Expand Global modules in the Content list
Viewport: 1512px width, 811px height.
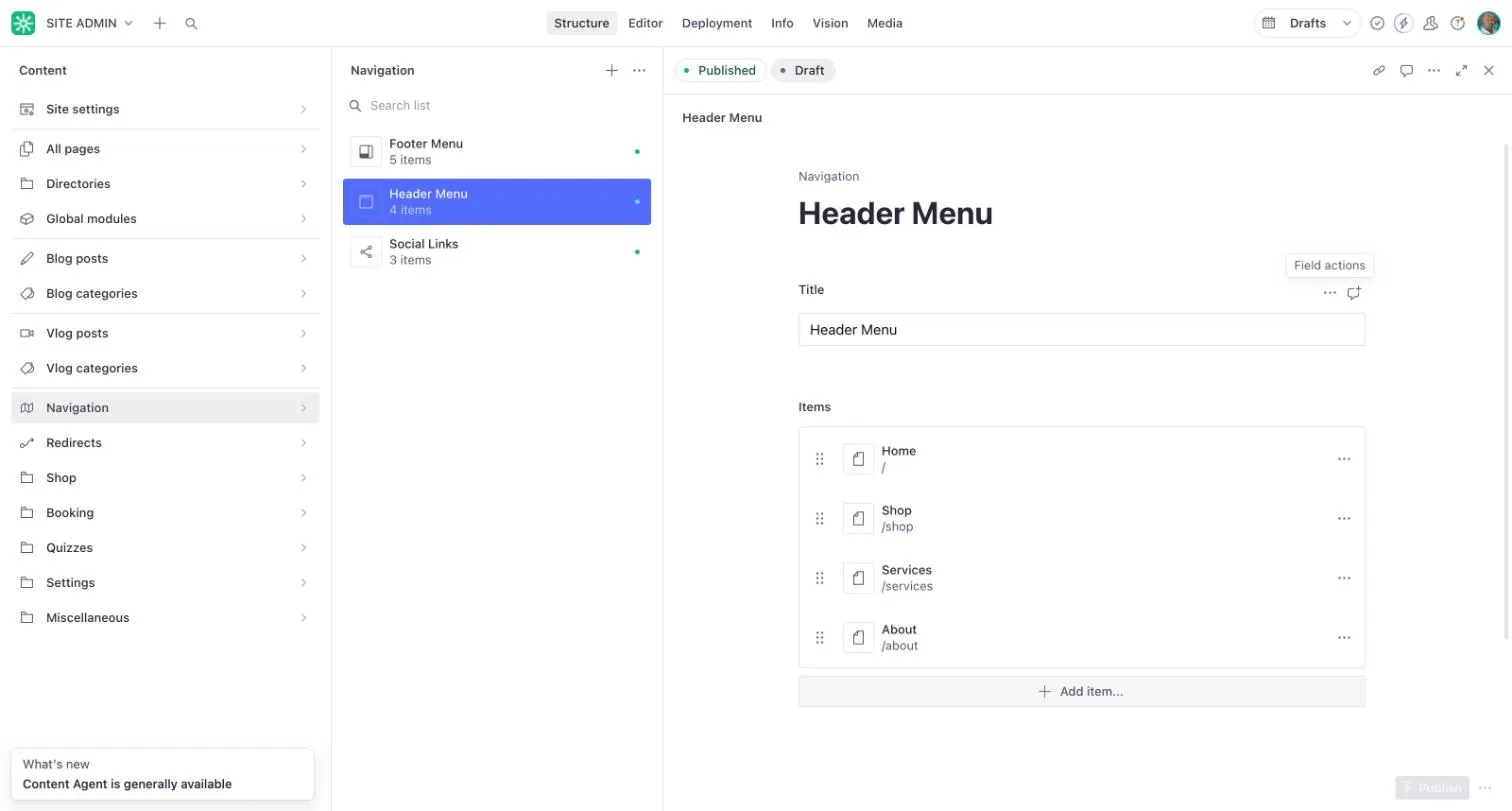[165, 219]
